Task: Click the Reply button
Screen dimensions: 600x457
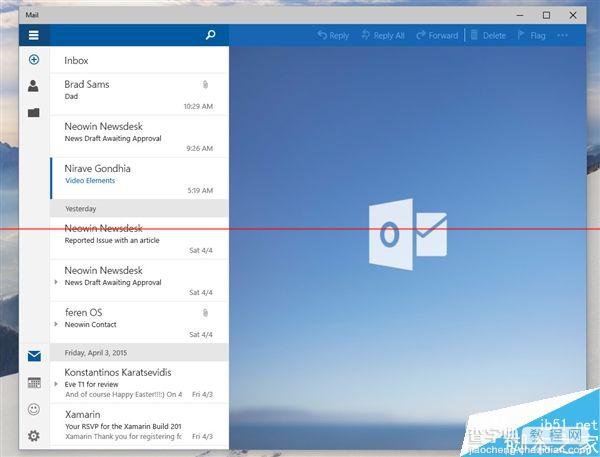Action: pos(333,36)
